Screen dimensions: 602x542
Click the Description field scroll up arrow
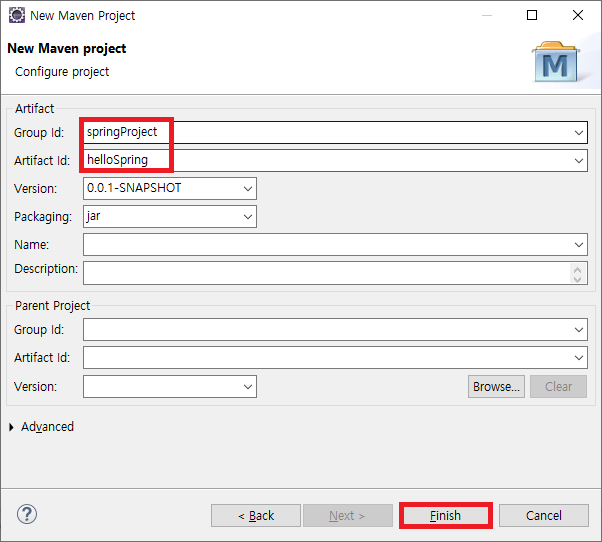577,269
